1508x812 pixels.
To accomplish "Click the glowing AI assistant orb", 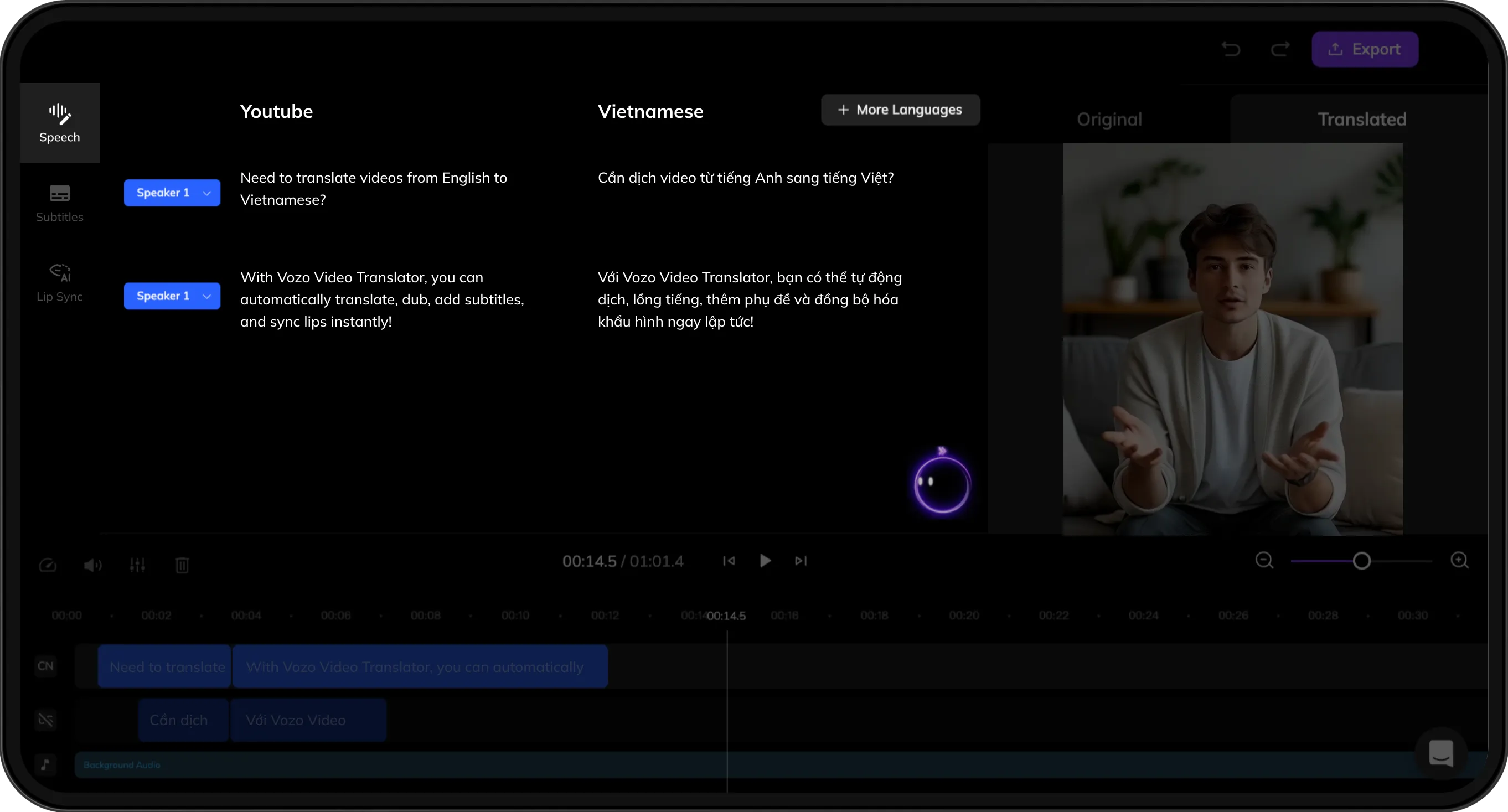I will [x=941, y=484].
